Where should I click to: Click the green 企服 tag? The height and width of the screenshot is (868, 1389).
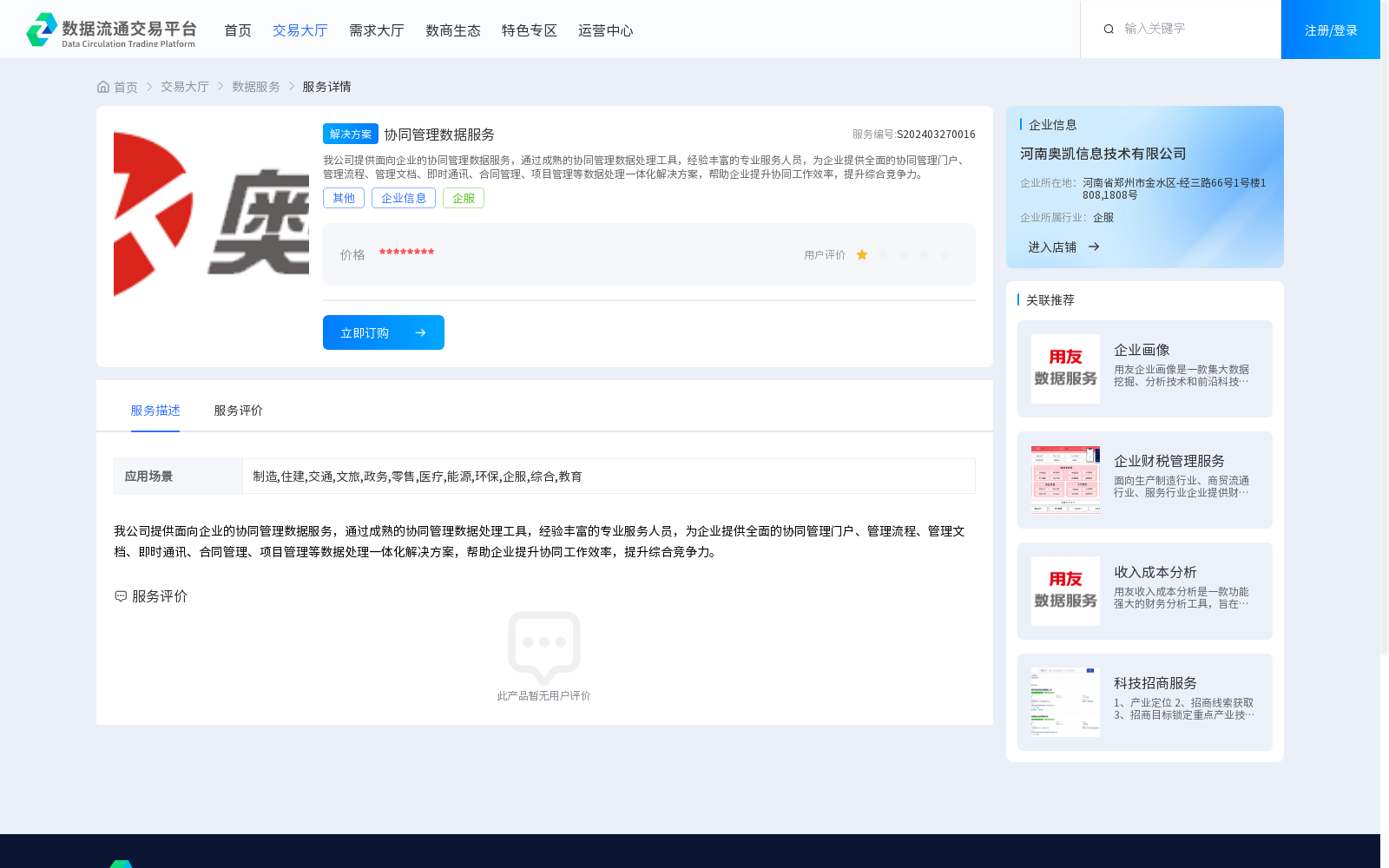point(464,198)
